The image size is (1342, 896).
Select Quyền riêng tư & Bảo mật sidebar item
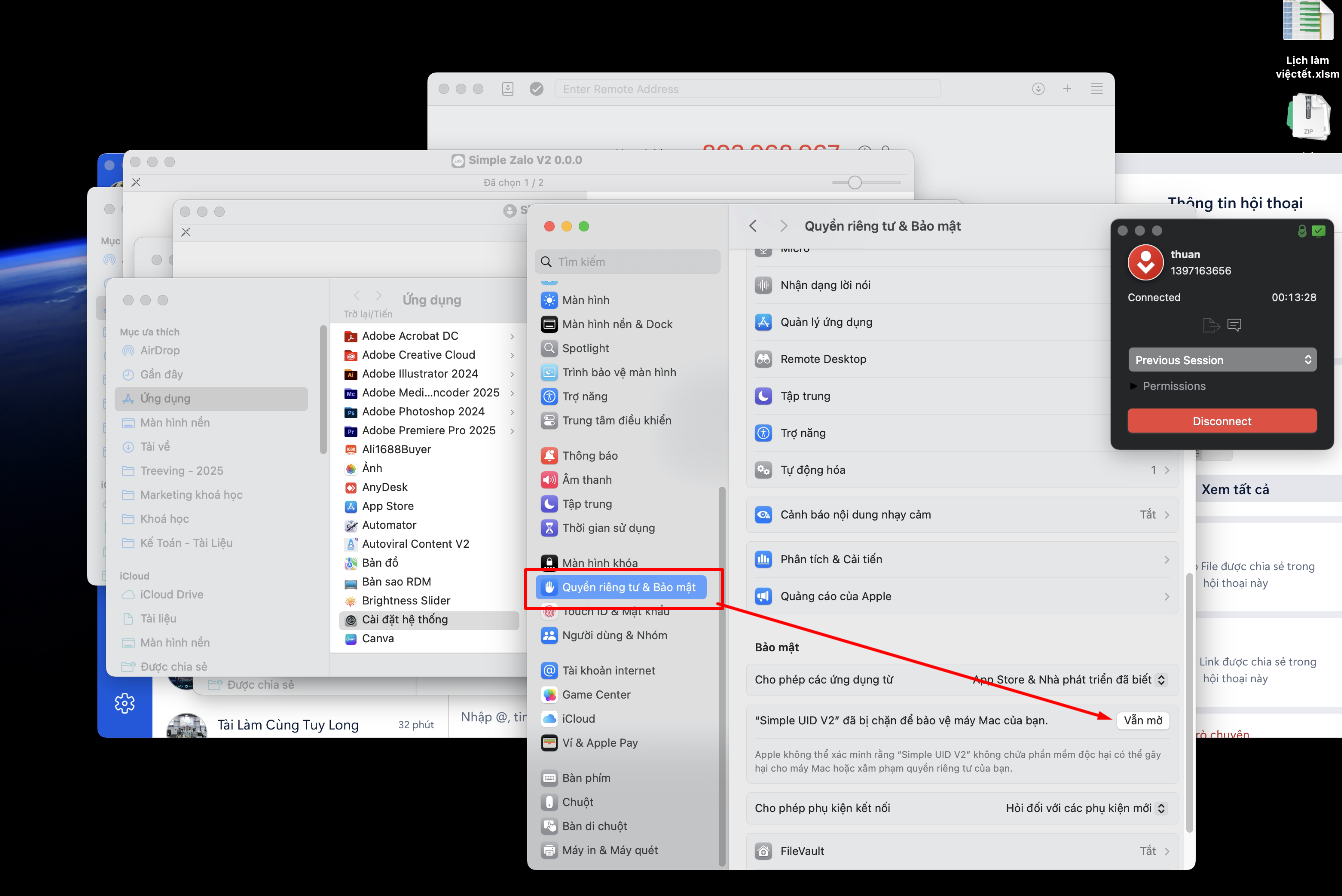coord(622,587)
